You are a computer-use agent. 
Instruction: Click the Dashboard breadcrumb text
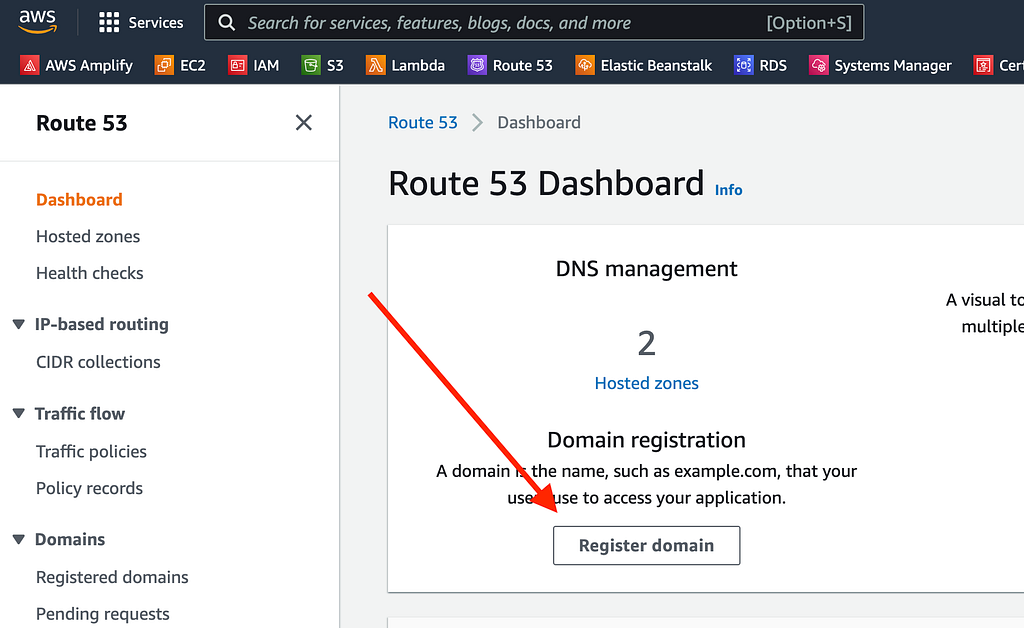click(539, 123)
